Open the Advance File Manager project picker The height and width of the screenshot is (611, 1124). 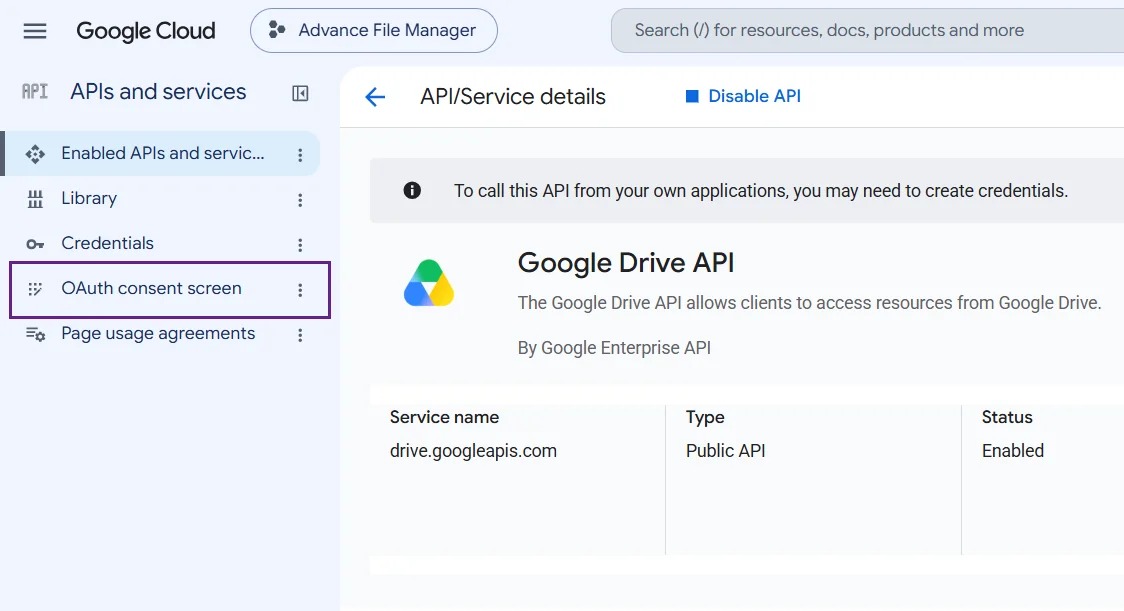point(373,31)
